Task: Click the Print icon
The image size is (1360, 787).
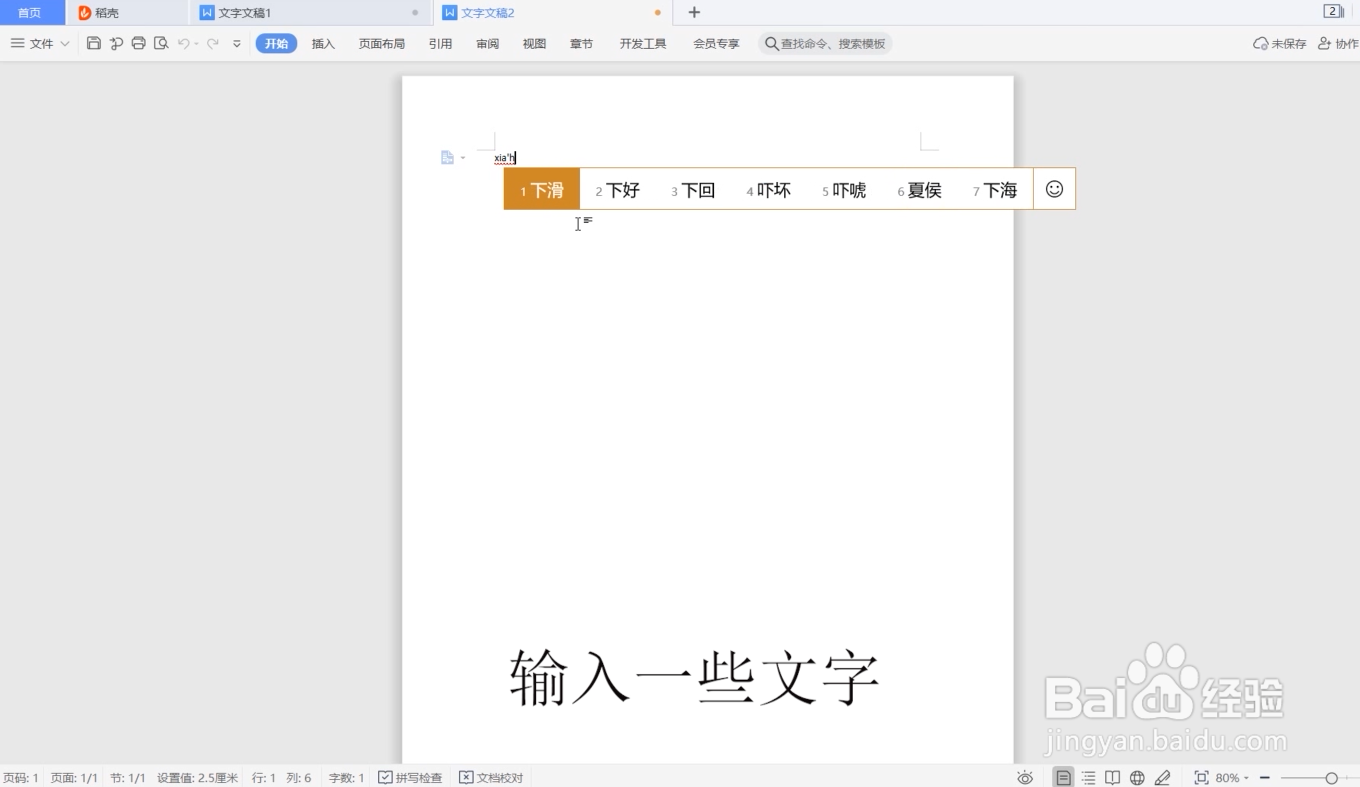Action: click(138, 43)
